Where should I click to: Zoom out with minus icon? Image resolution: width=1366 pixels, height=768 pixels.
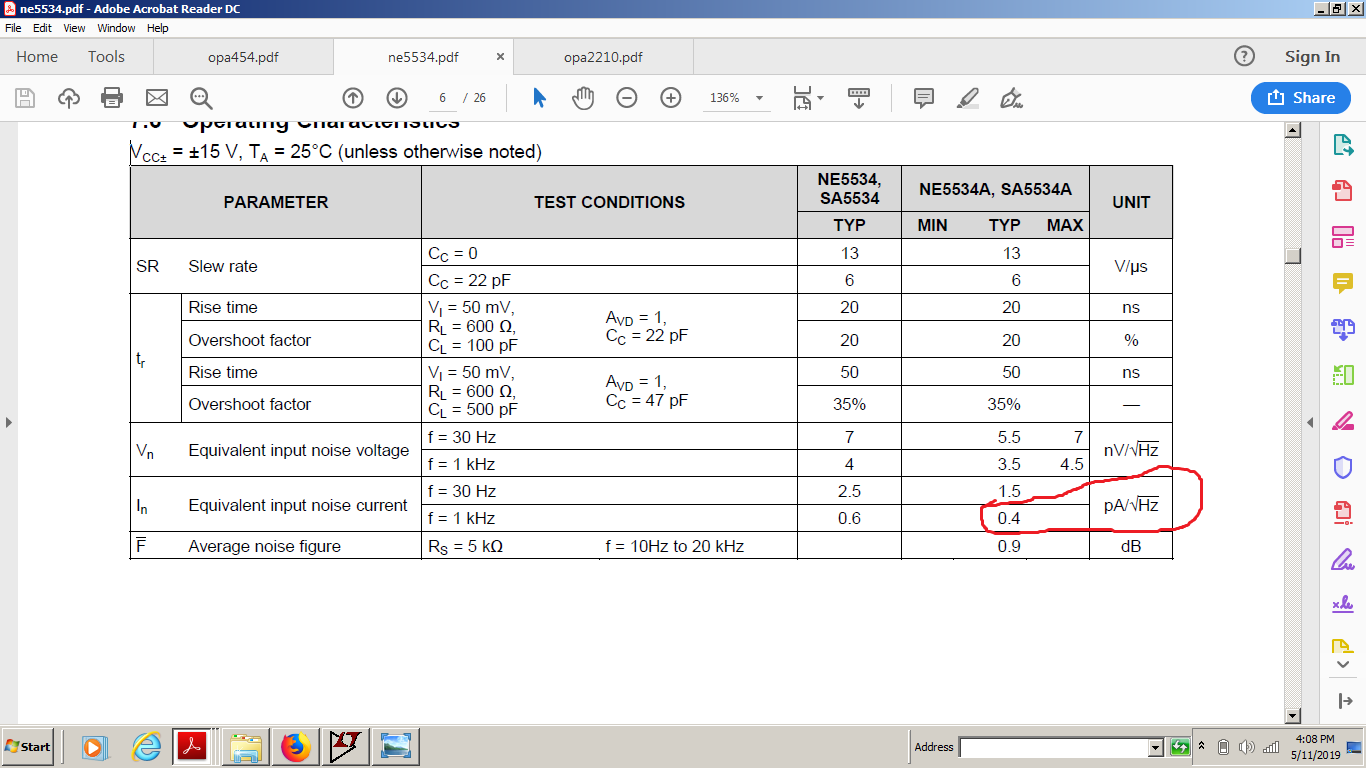click(626, 98)
